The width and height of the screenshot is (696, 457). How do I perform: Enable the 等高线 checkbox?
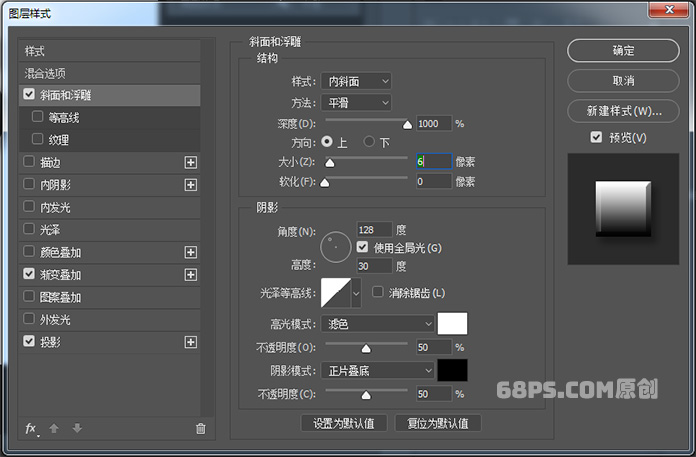coord(37,117)
